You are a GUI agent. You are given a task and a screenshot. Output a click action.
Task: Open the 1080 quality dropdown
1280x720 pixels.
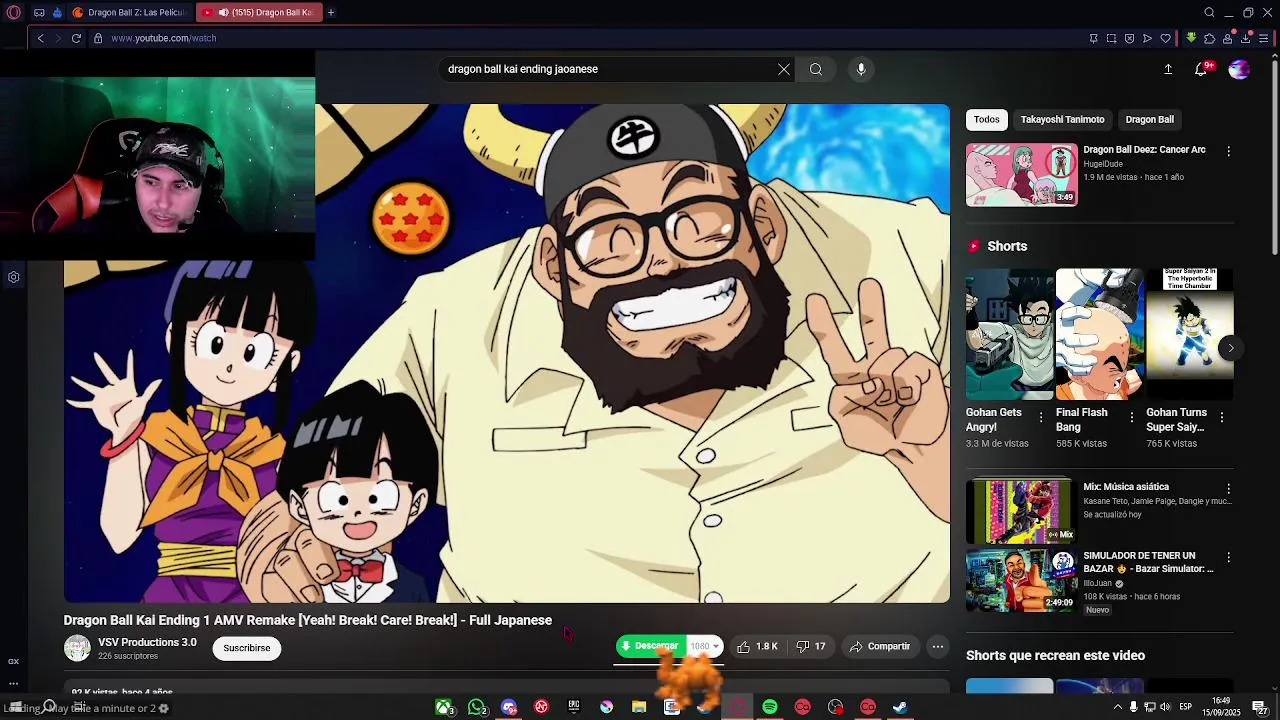705,647
